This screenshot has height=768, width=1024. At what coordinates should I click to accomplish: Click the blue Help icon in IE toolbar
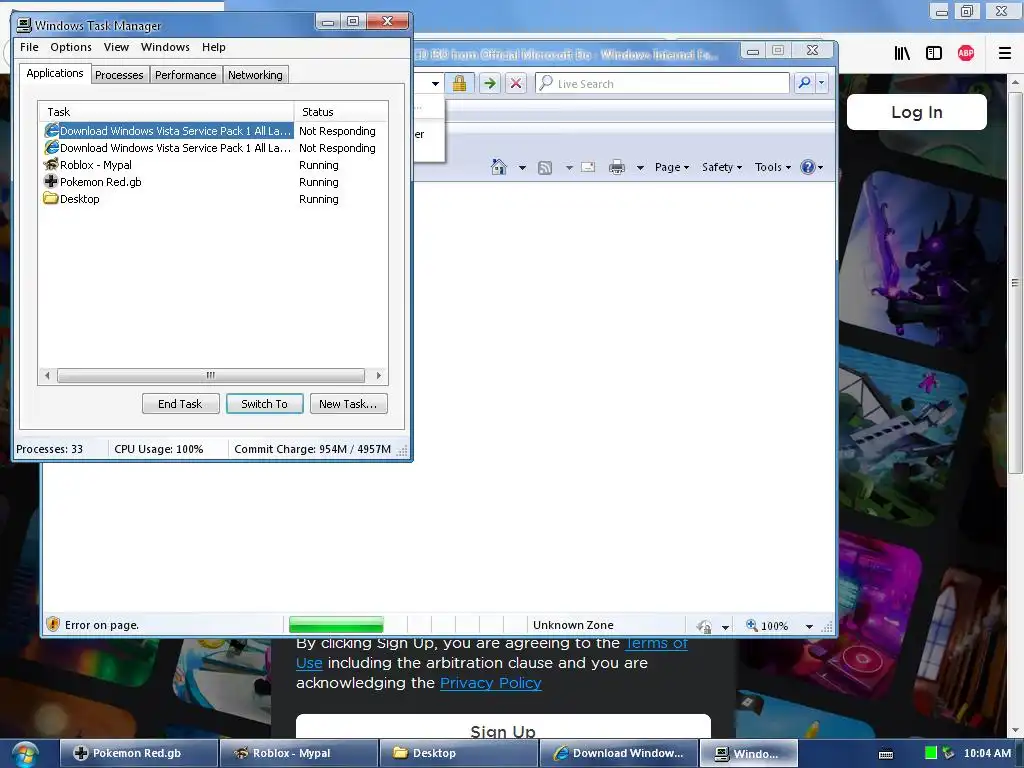[808, 167]
